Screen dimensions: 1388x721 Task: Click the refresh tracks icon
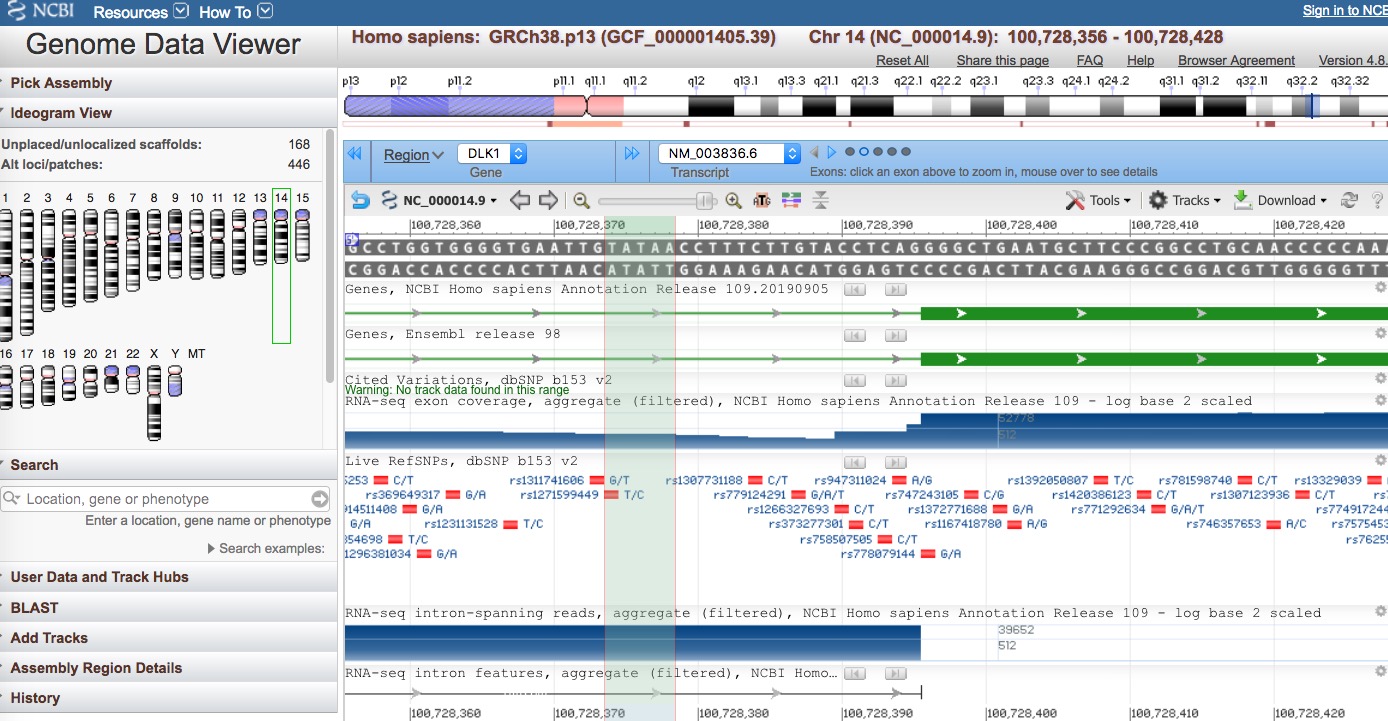coord(1349,200)
